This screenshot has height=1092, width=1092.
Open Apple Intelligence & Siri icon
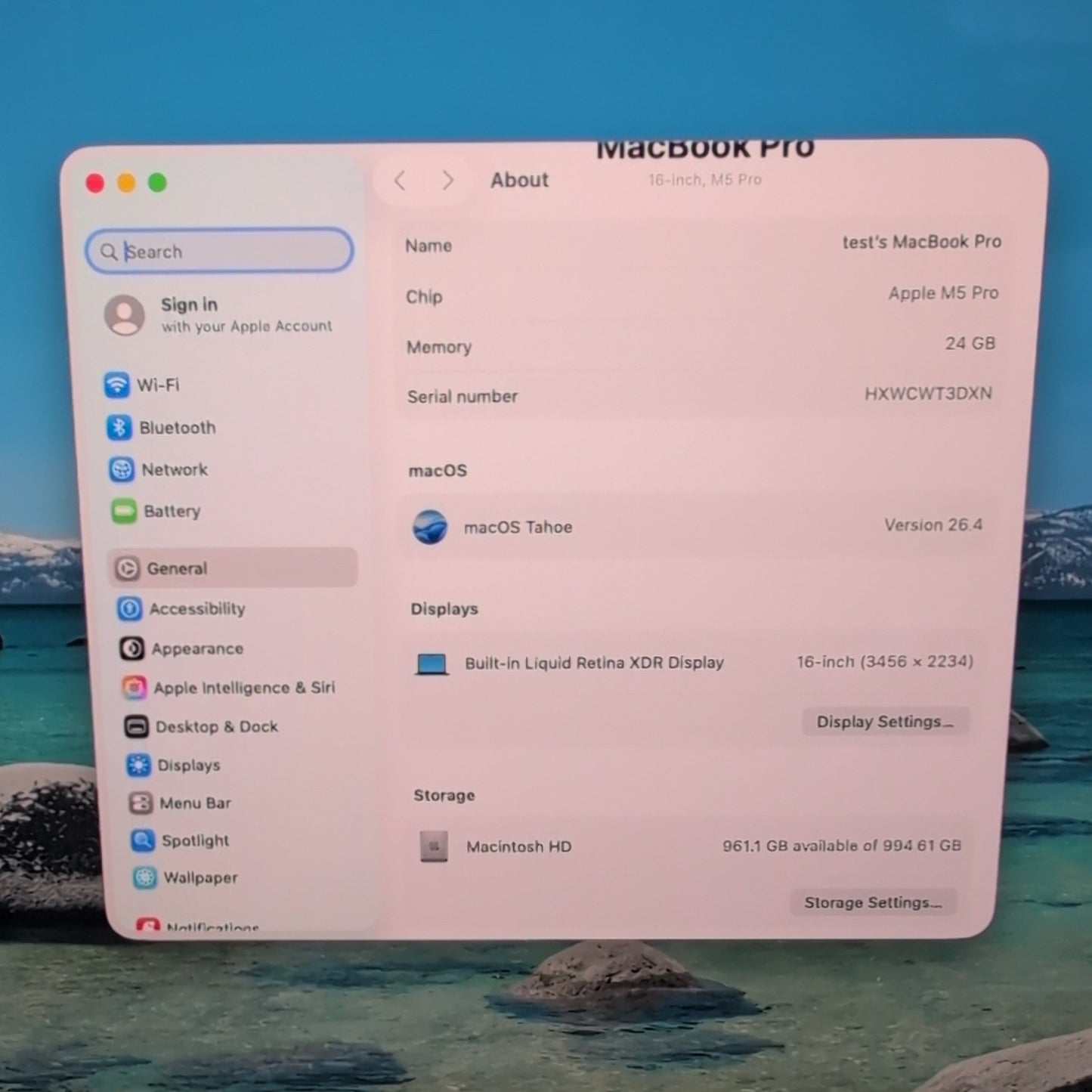click(135, 688)
